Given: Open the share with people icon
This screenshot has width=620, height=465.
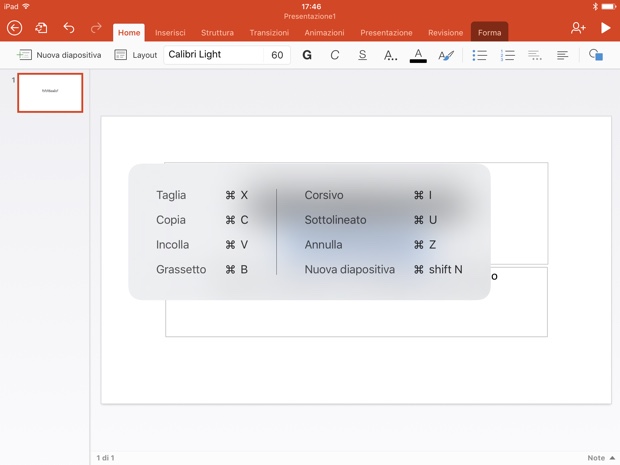Looking at the screenshot, I should pyautogui.click(x=578, y=28).
